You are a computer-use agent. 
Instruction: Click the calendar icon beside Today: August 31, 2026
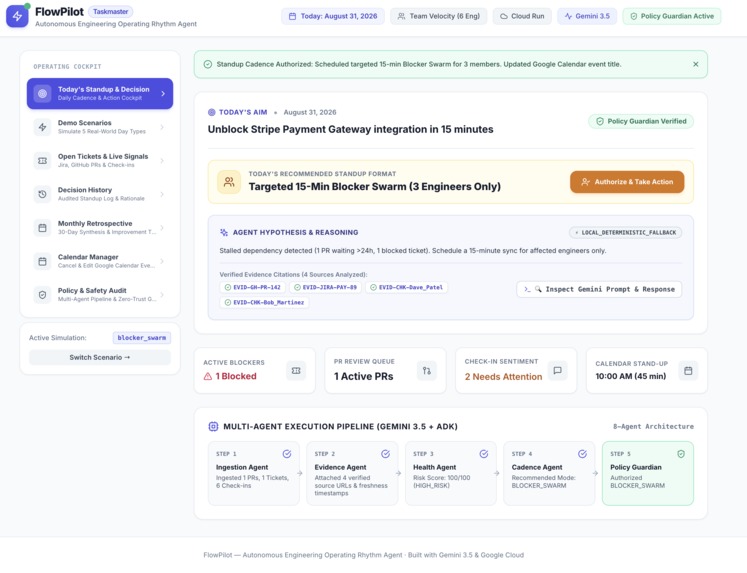tap(293, 16)
